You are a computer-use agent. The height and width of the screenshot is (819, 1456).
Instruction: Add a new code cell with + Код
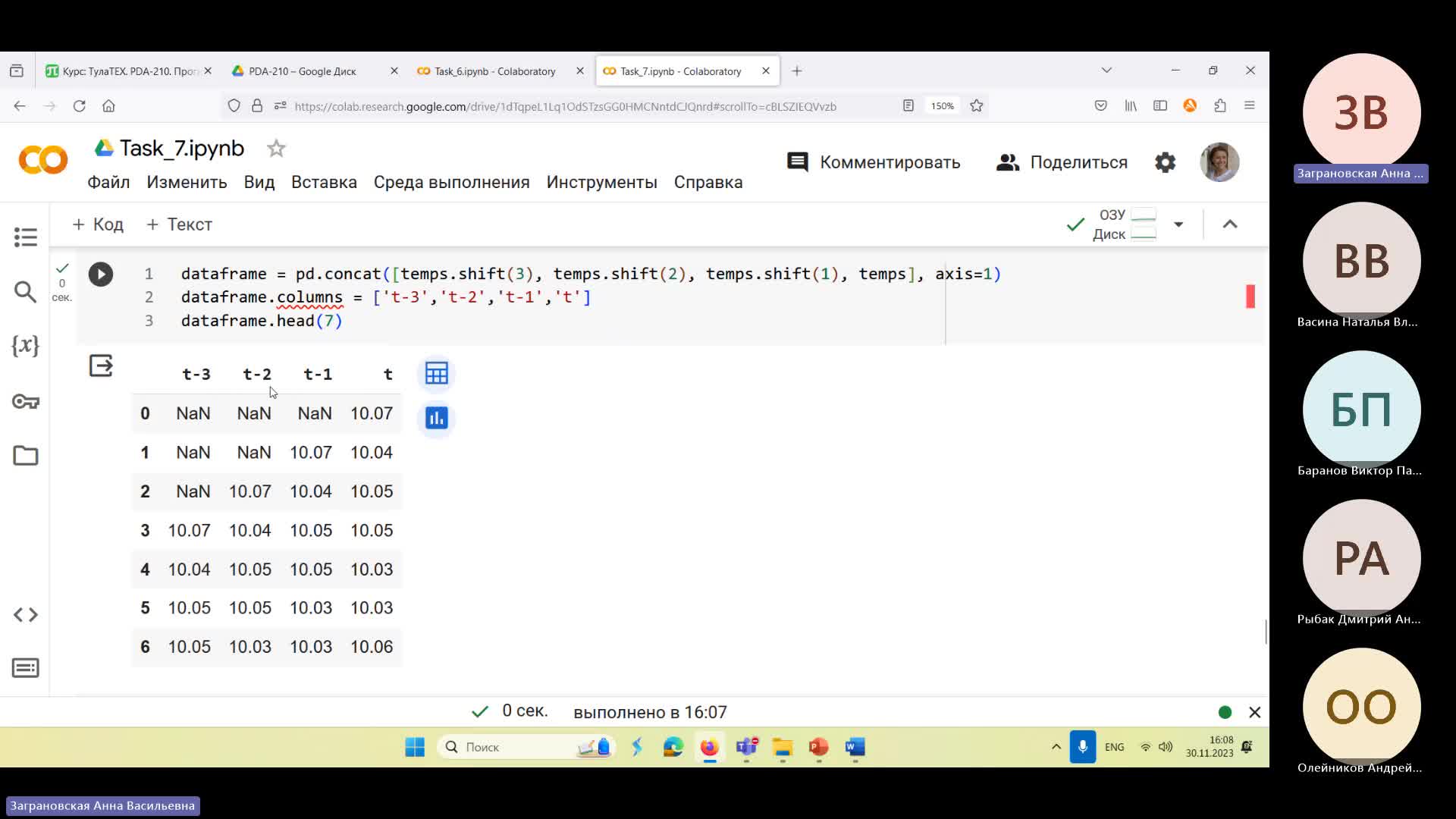tap(98, 224)
